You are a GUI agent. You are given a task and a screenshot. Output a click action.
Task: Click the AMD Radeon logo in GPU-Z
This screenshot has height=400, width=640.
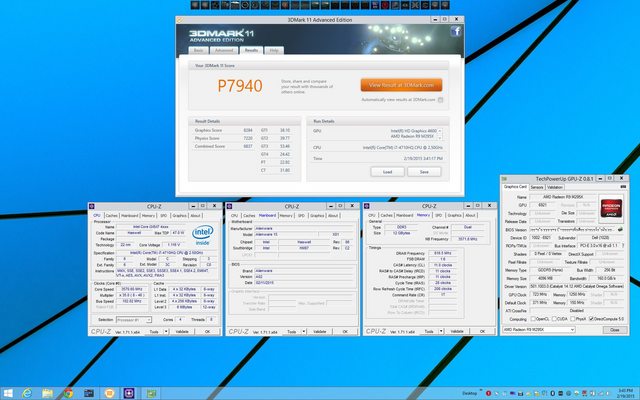click(611, 208)
